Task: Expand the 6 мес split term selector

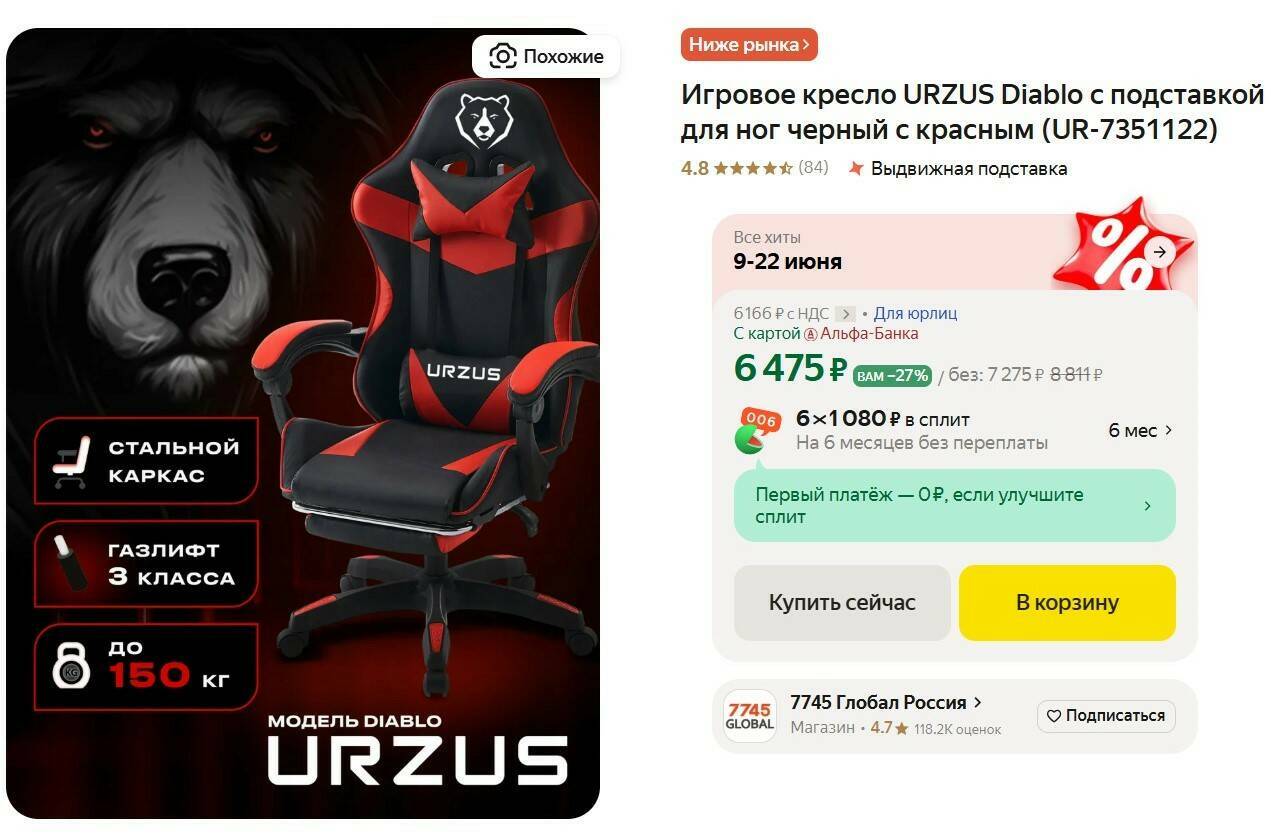Action: point(1141,431)
